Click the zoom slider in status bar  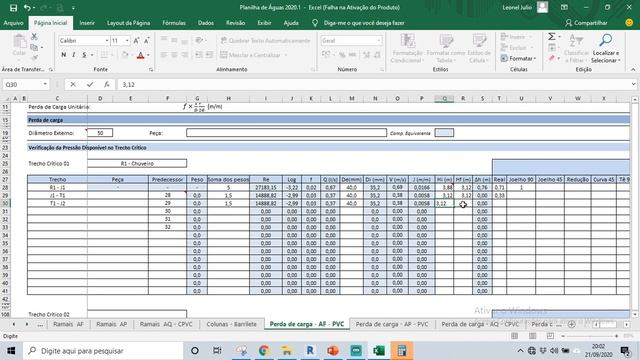[x=590, y=336]
